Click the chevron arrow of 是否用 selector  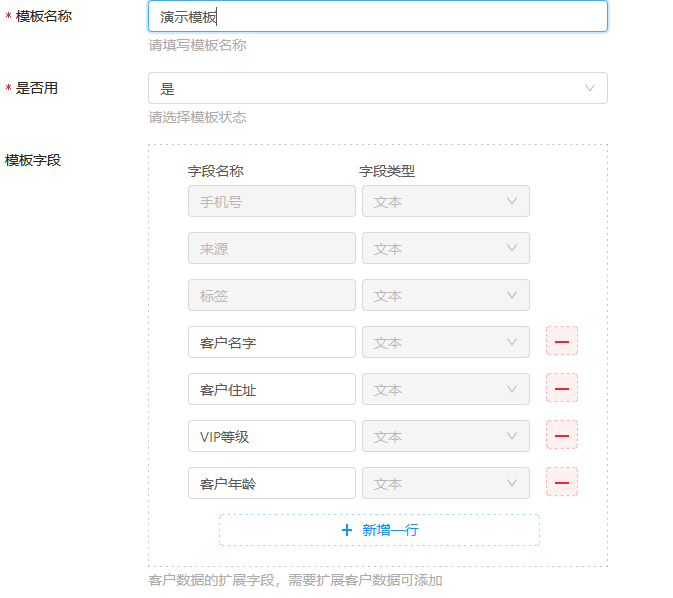pos(590,88)
